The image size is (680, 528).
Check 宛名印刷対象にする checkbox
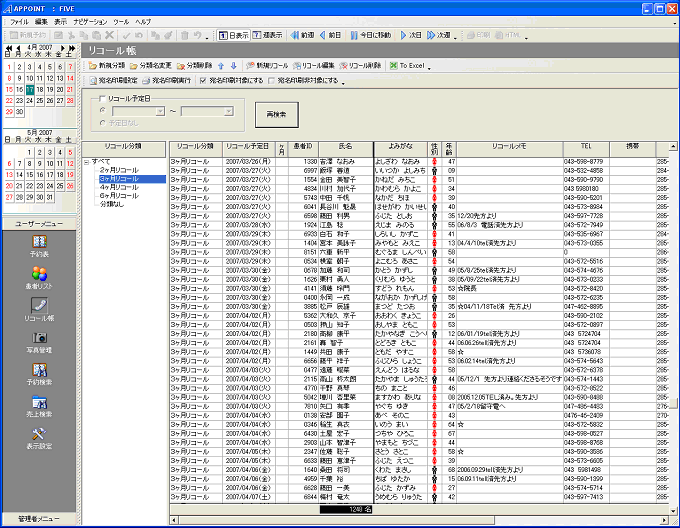click(x=203, y=80)
